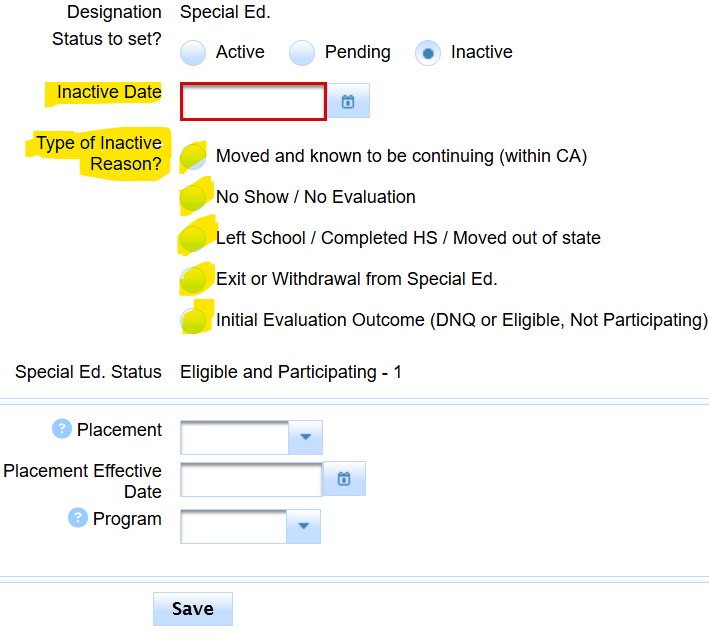This screenshot has width=709, height=638.
Task: Select the Inactive status radio button
Action: [x=428, y=53]
